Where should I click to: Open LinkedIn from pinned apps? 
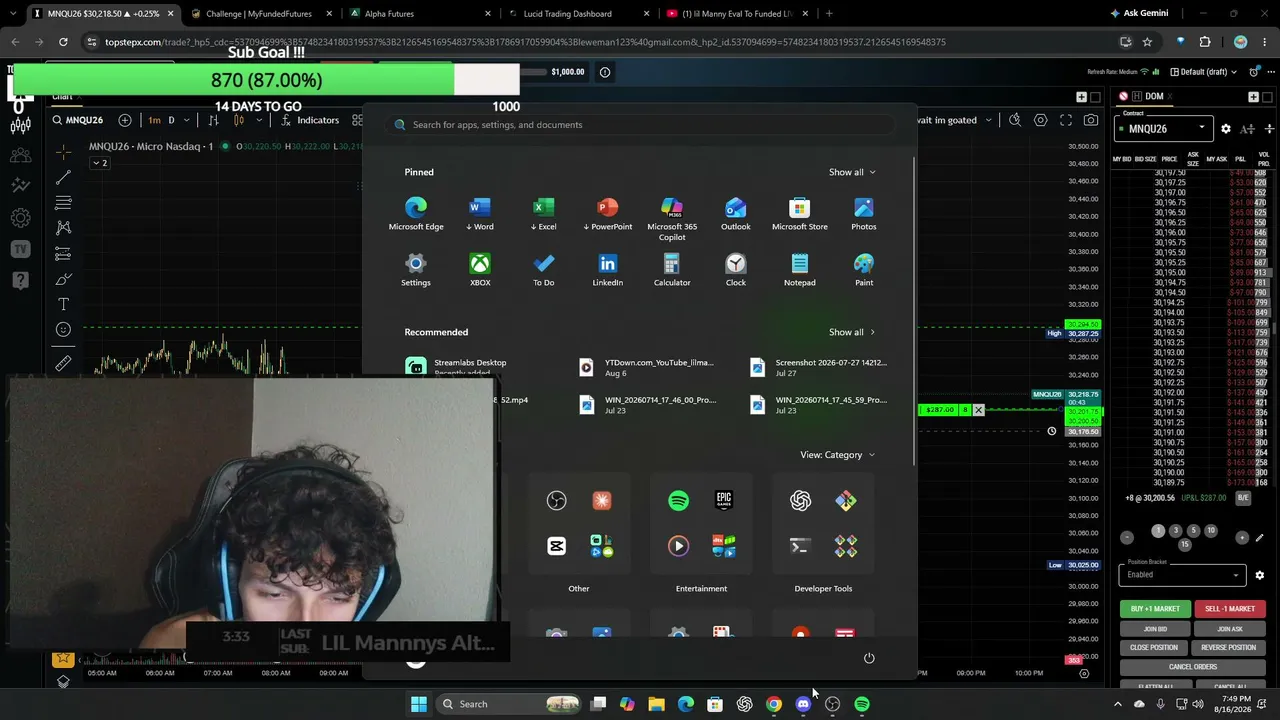pos(607,270)
